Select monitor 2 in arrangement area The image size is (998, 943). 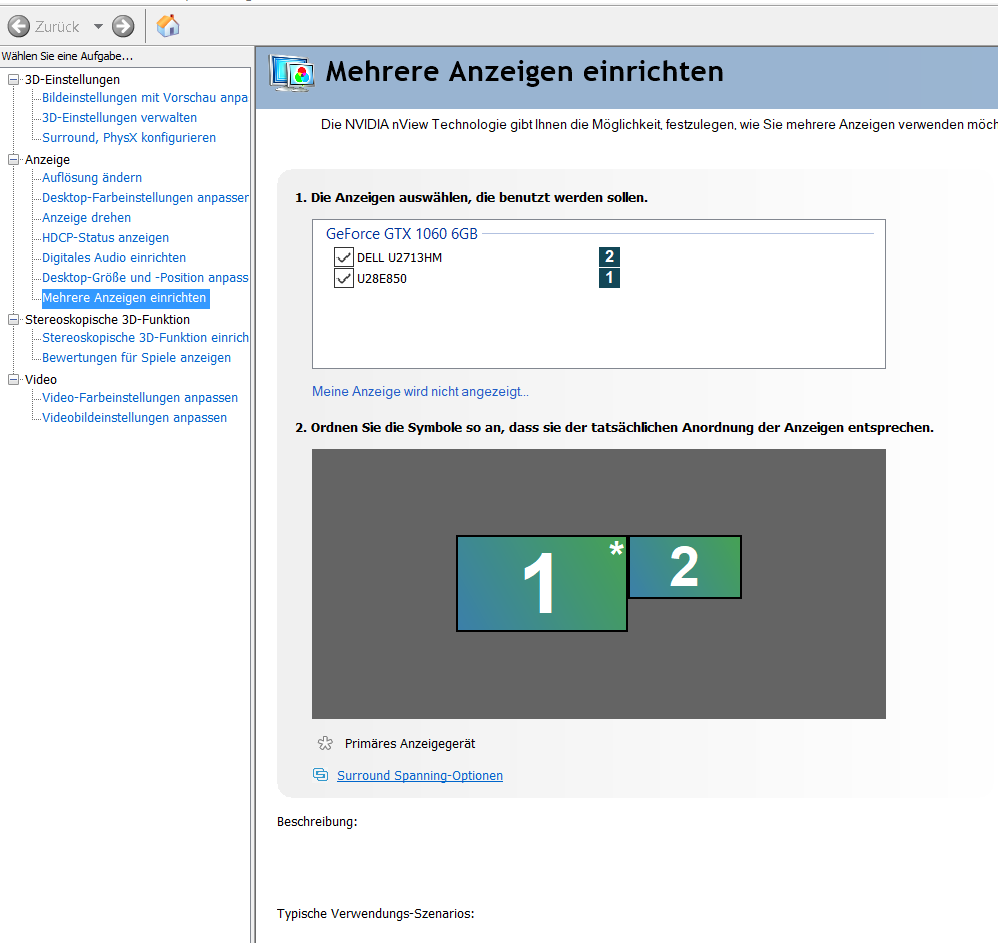pos(685,567)
